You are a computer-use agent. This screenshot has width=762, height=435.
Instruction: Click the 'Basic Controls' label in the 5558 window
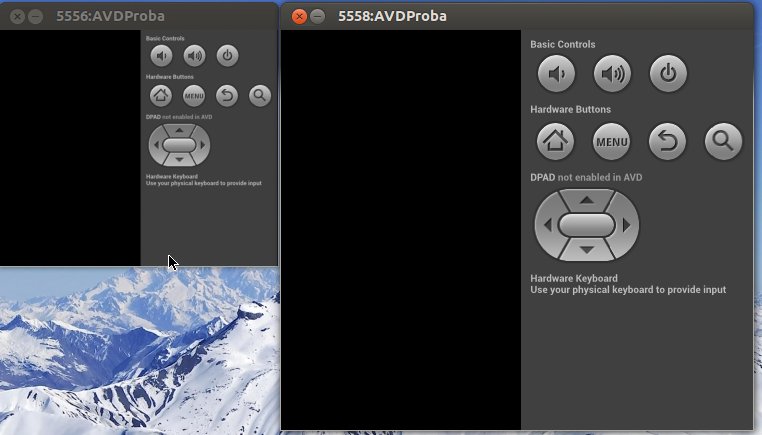(x=563, y=44)
